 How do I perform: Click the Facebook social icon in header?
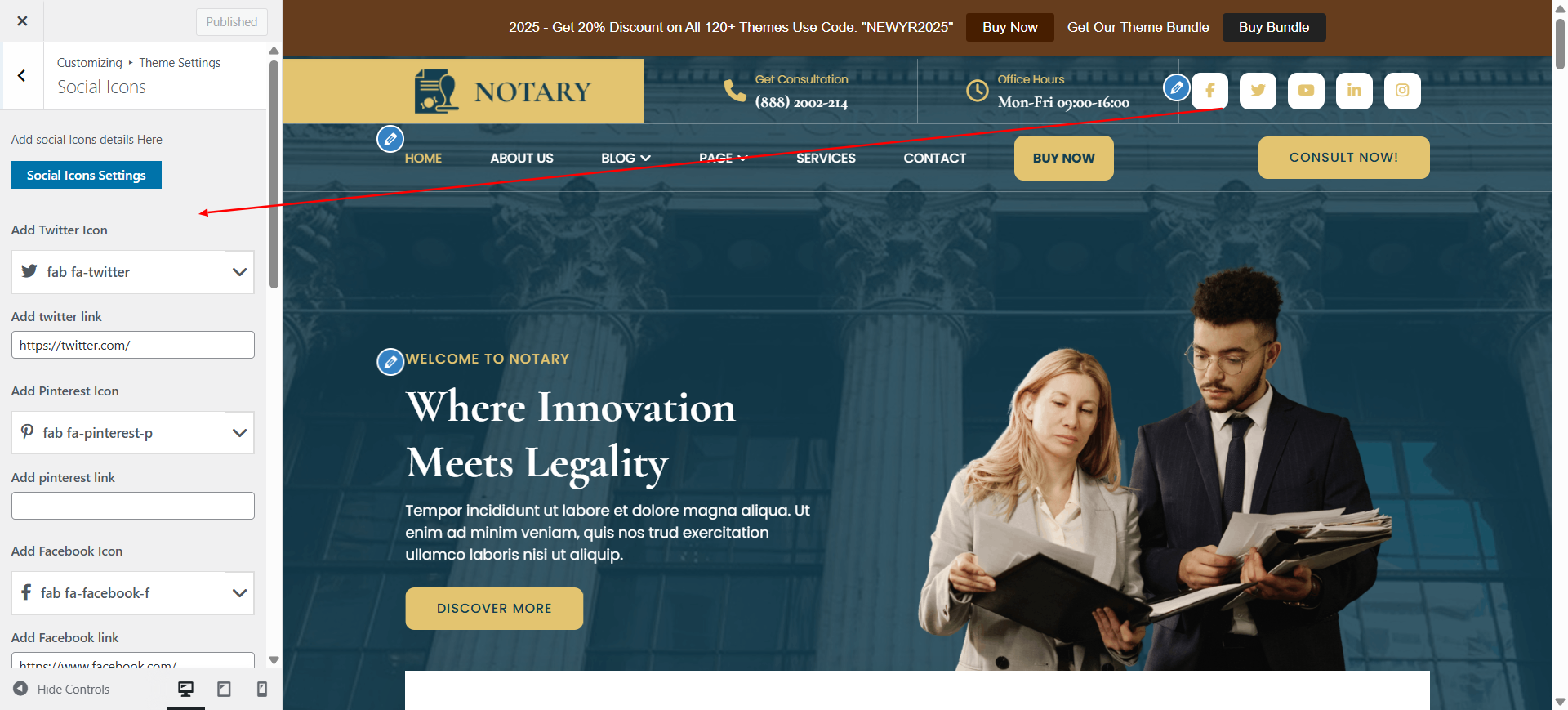point(1209,91)
